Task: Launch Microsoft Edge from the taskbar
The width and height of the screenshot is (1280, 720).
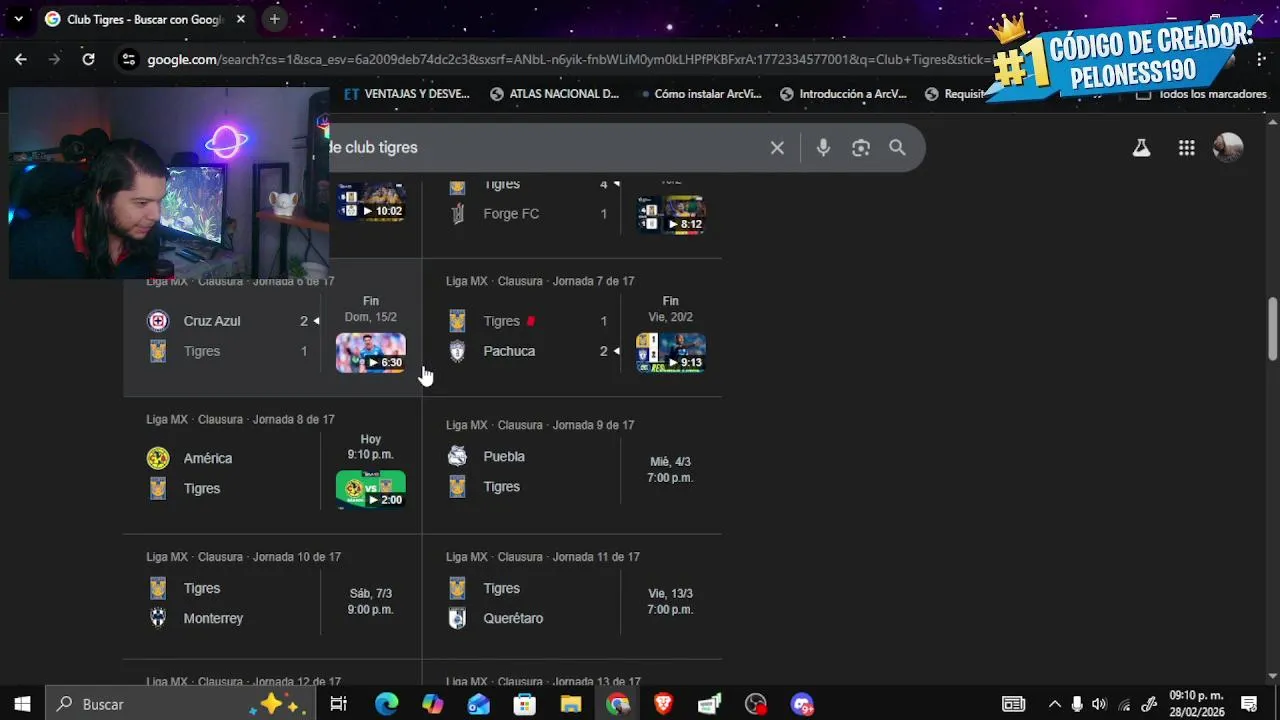Action: pos(386,704)
